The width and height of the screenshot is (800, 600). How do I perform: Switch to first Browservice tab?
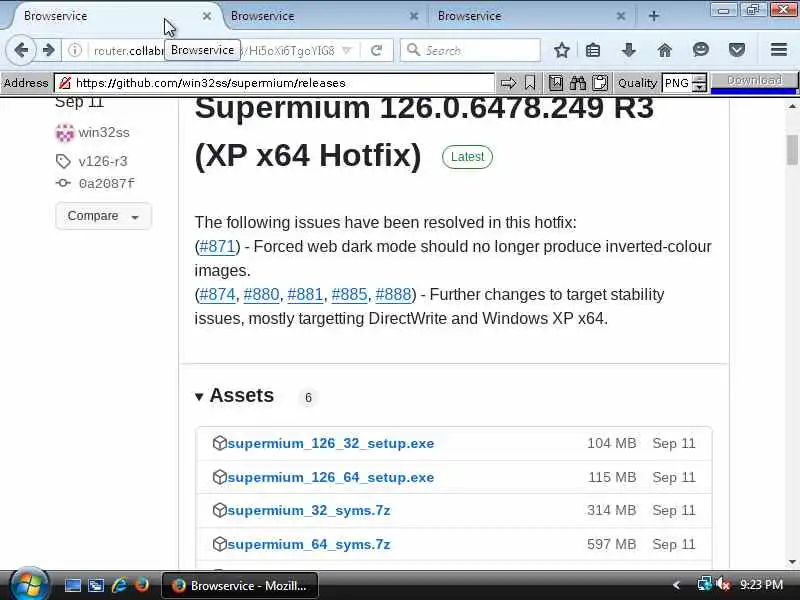(110, 16)
